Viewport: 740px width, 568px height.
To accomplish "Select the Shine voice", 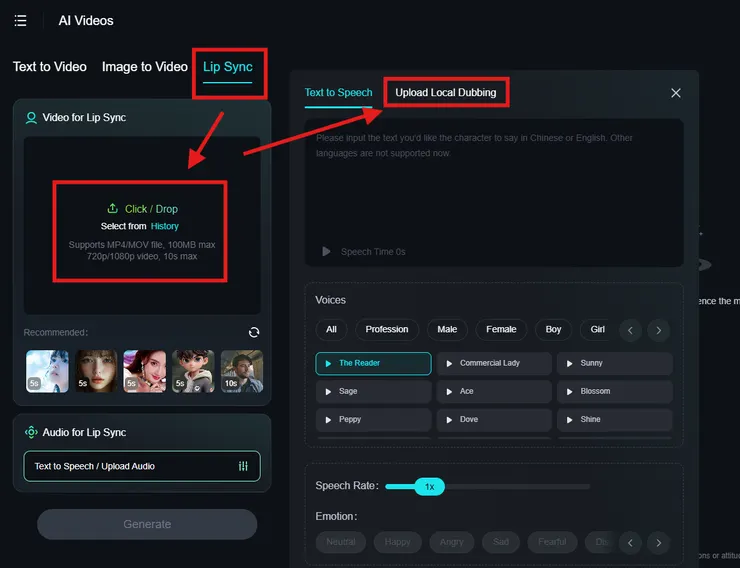I will 614,419.
